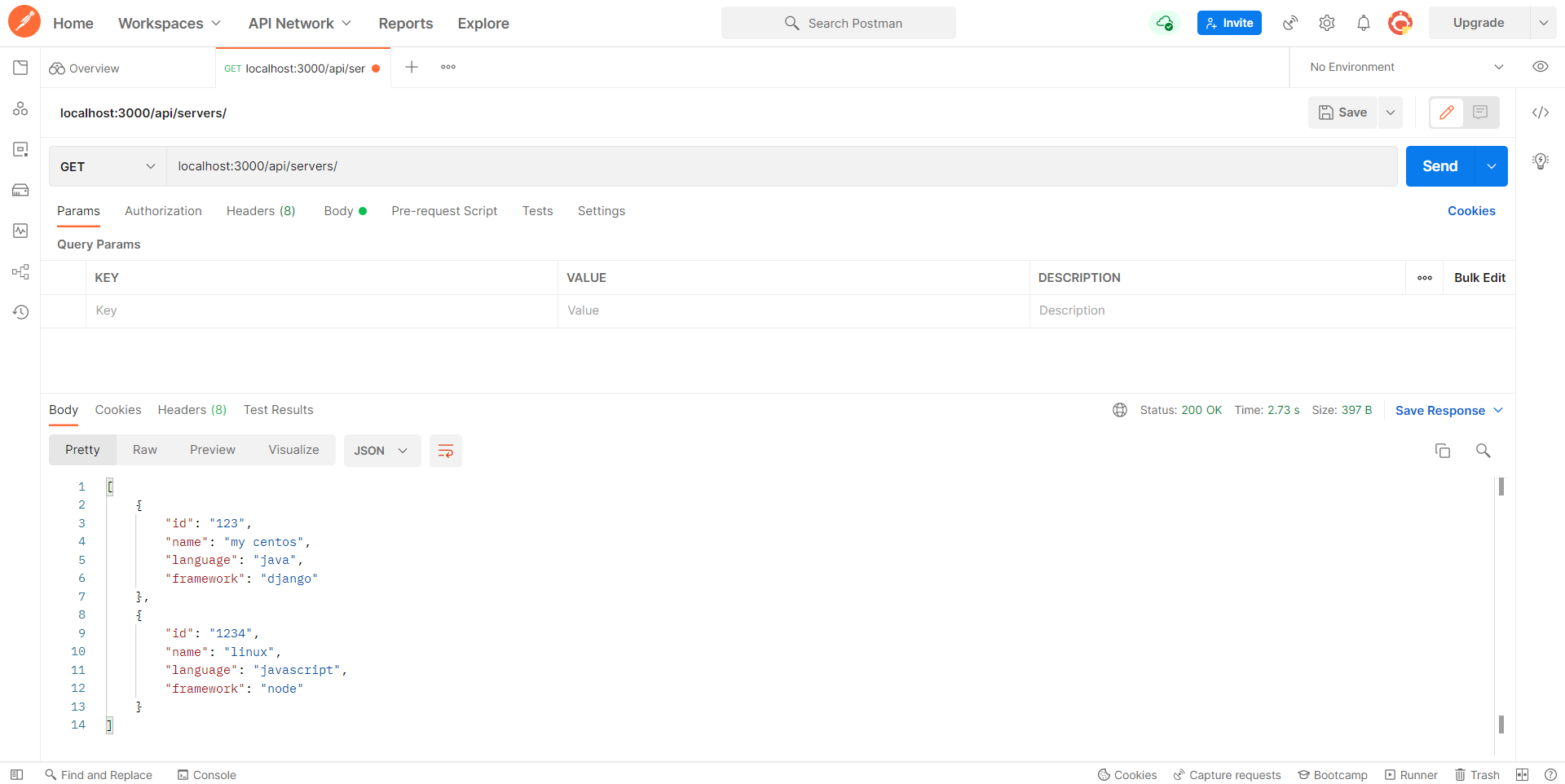Show the environment quick look eye icon
Image resolution: width=1565 pixels, height=784 pixels.
[x=1541, y=67]
